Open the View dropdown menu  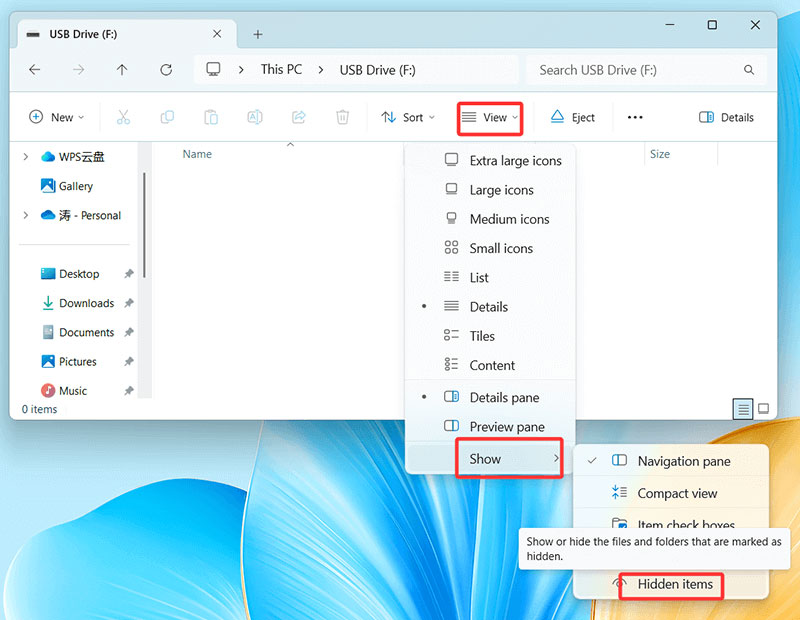490,117
